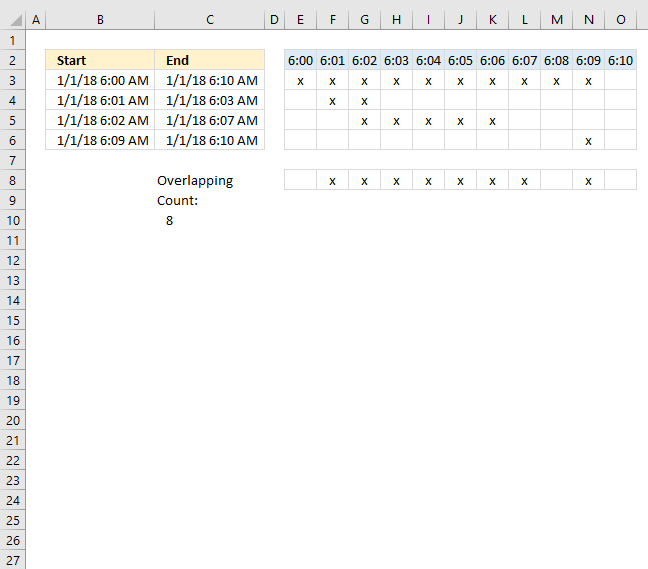Click the 6:03 time header cell
Viewport: 648px width, 569px height.
point(396,60)
